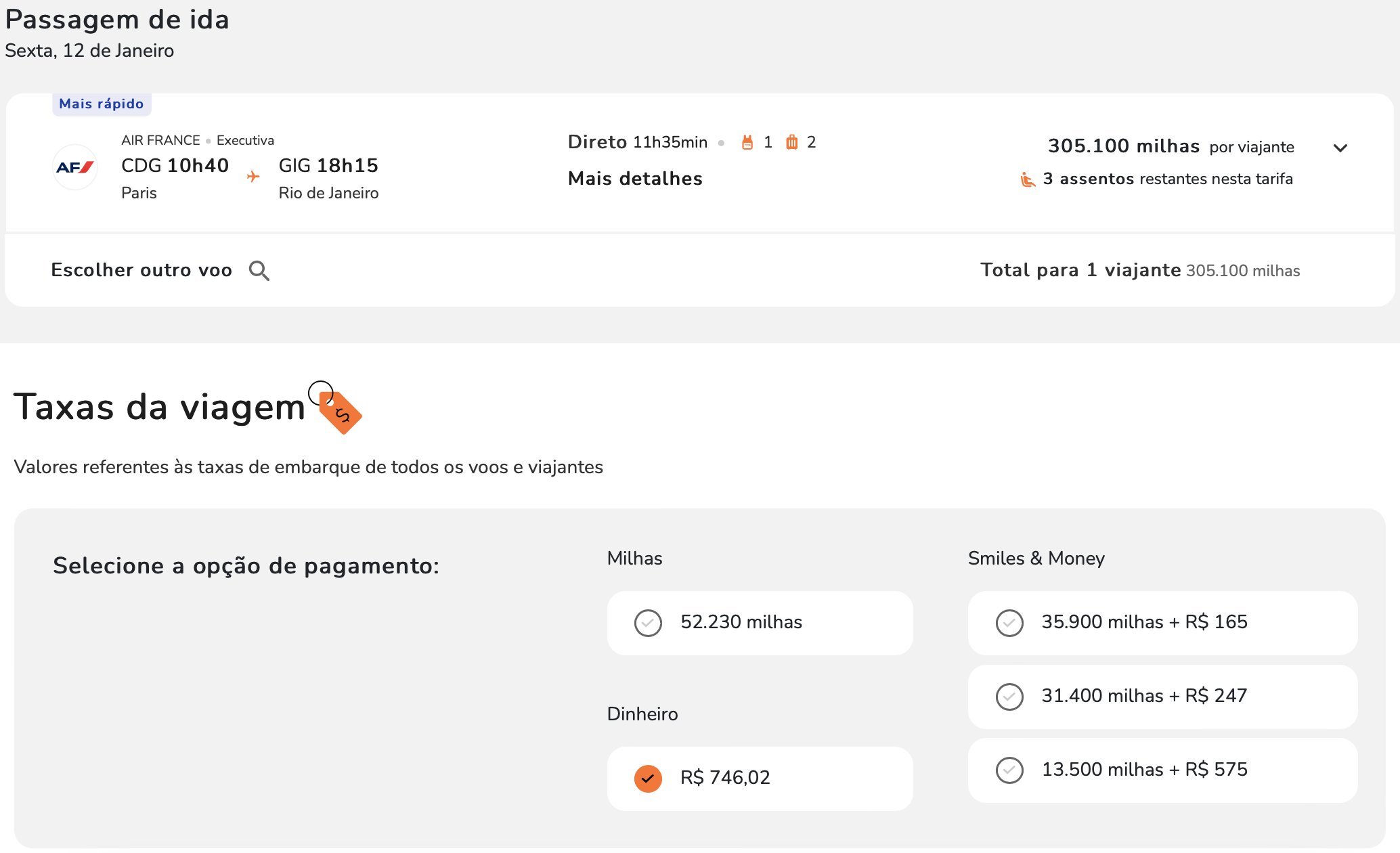Viewport: 1400px width, 853px height.
Task: Click the 305.100 milhas price text
Action: click(1124, 146)
